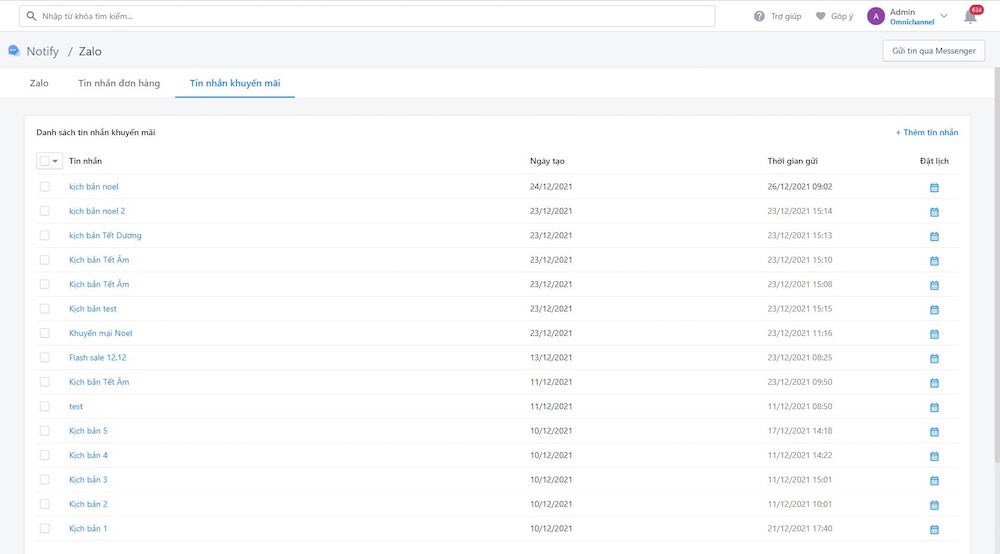
Task: Click the Góp ý heart icon
Action: [821, 16]
